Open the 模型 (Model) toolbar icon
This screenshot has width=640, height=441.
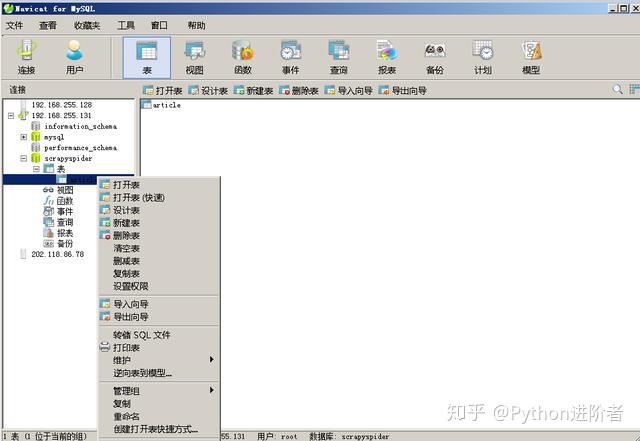[x=531, y=58]
